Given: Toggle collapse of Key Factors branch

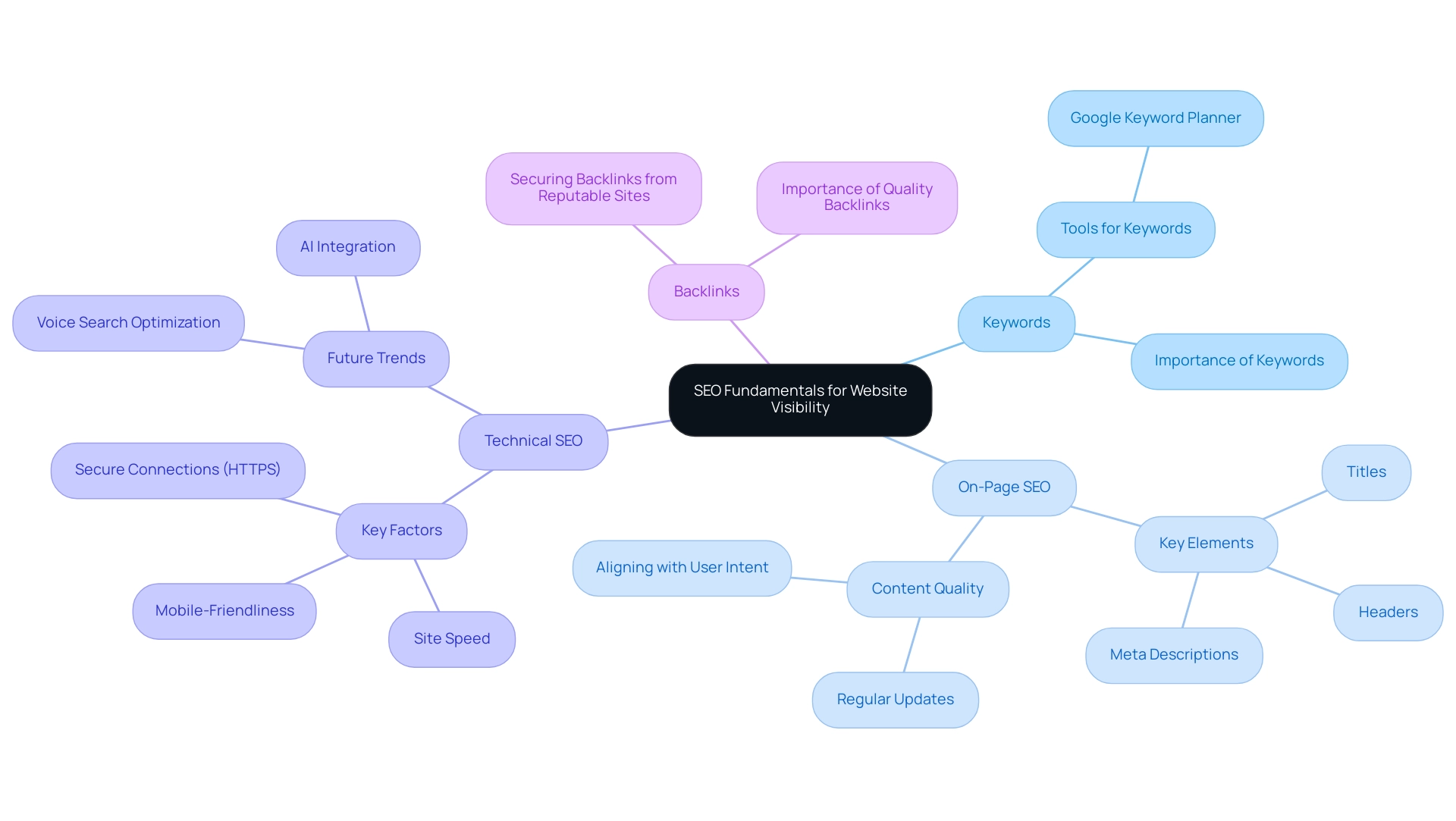Looking at the screenshot, I should coord(398,529).
